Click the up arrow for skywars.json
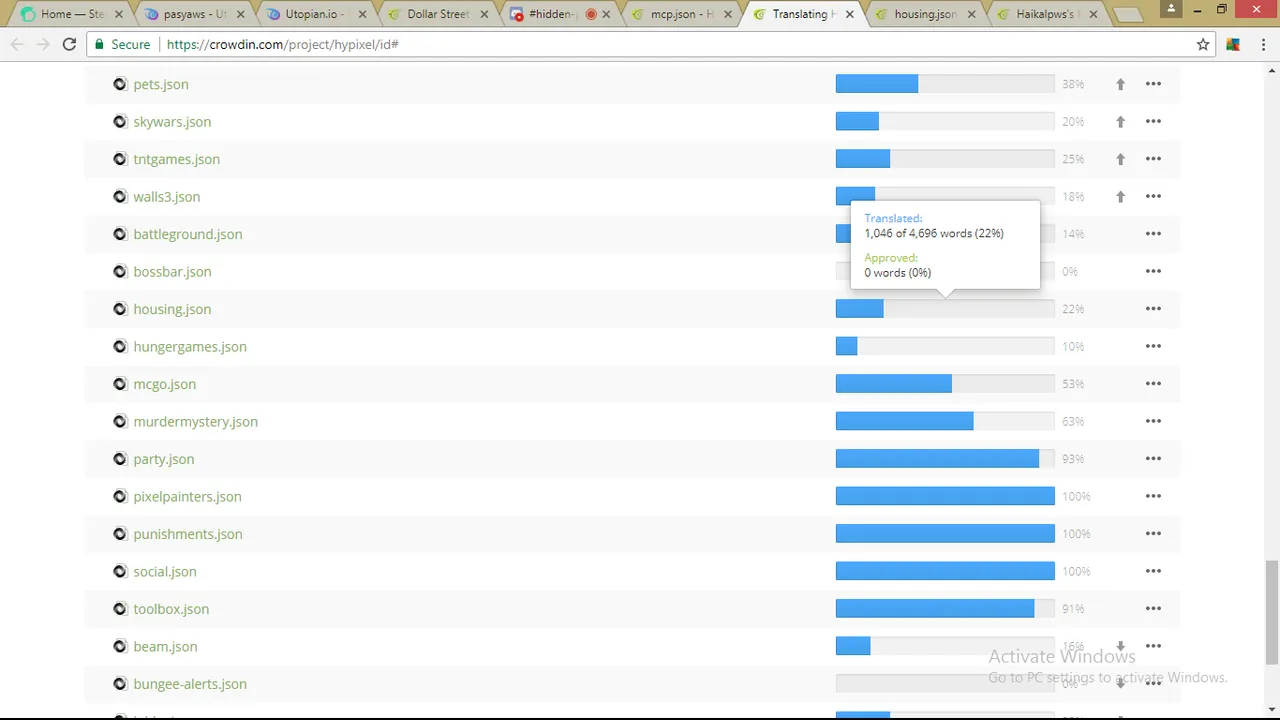 coord(1121,122)
